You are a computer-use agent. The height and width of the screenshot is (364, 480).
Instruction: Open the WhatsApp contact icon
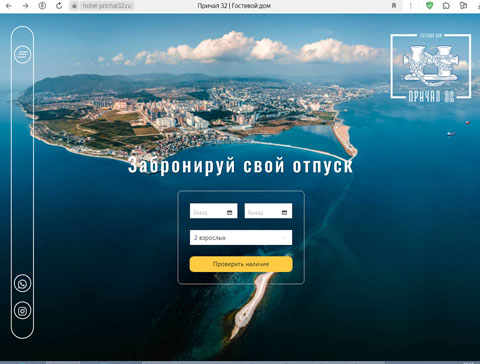click(x=22, y=284)
